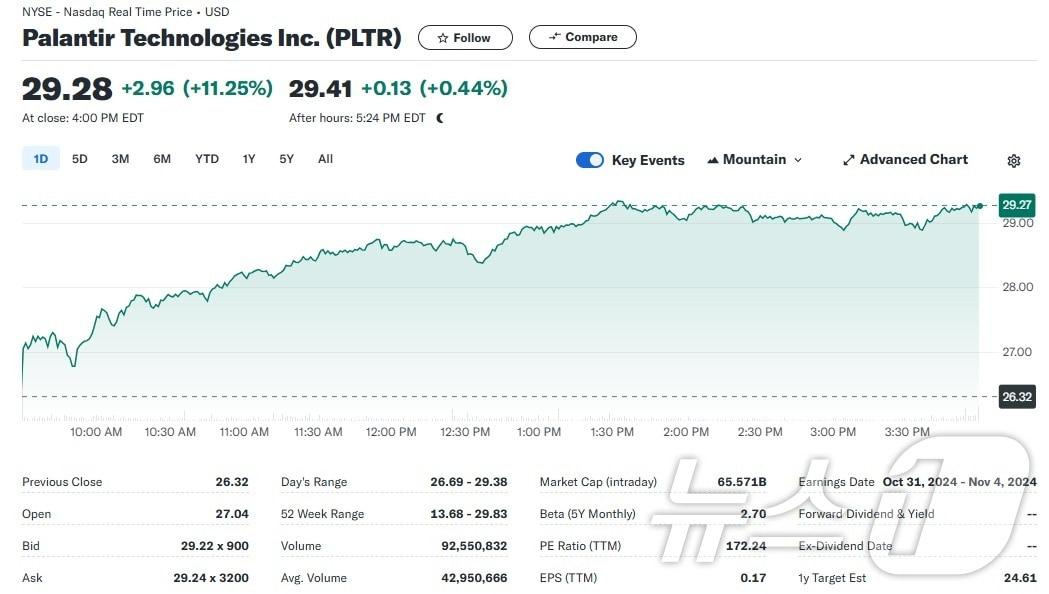Screen dimensions: 1049x594
Task: Show the 5Y chart range
Action: pyautogui.click(x=287, y=159)
